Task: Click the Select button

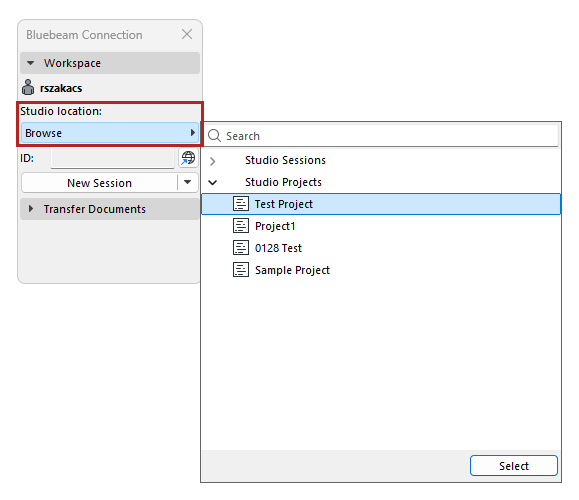Action: [x=514, y=466]
